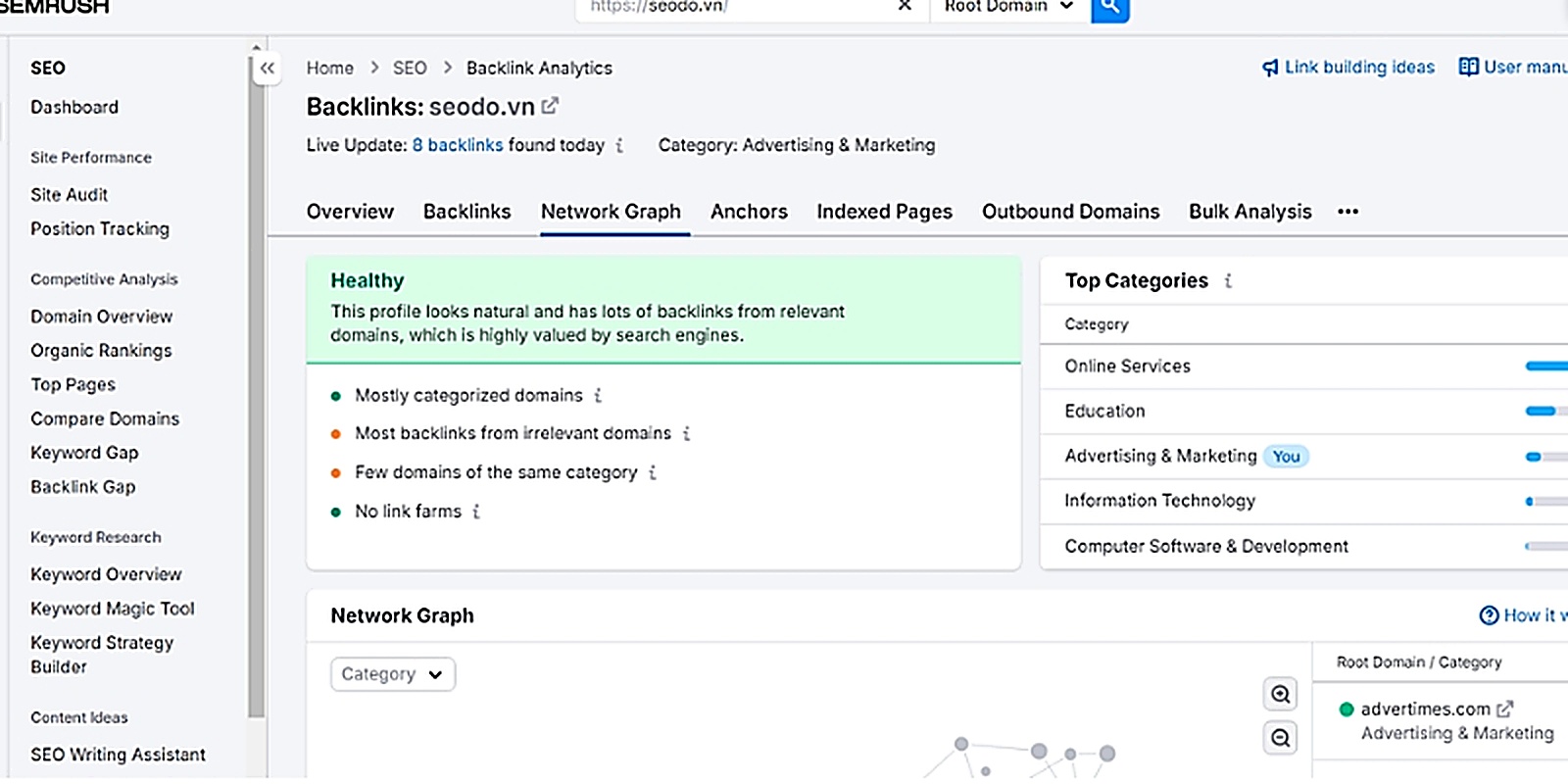Image resolution: width=1568 pixels, height=784 pixels.
Task: Select the Network Graph tab
Action: [611, 212]
